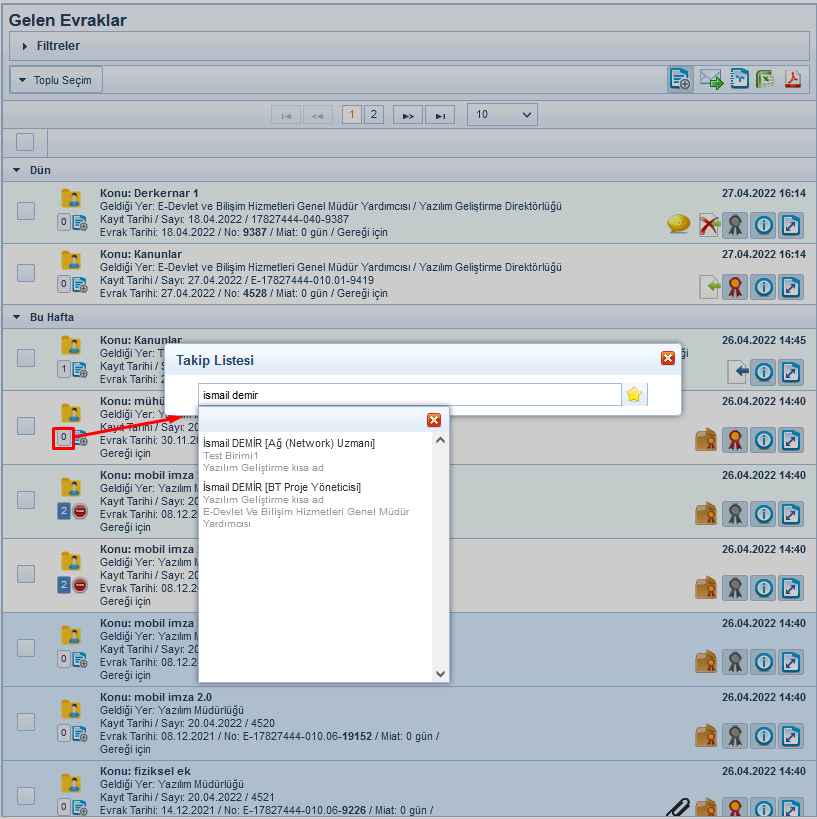Image resolution: width=817 pixels, height=819 pixels.
Task: Select İsmail DEMİR [BT Proje Yöneticisi] suggestion
Action: 282,487
